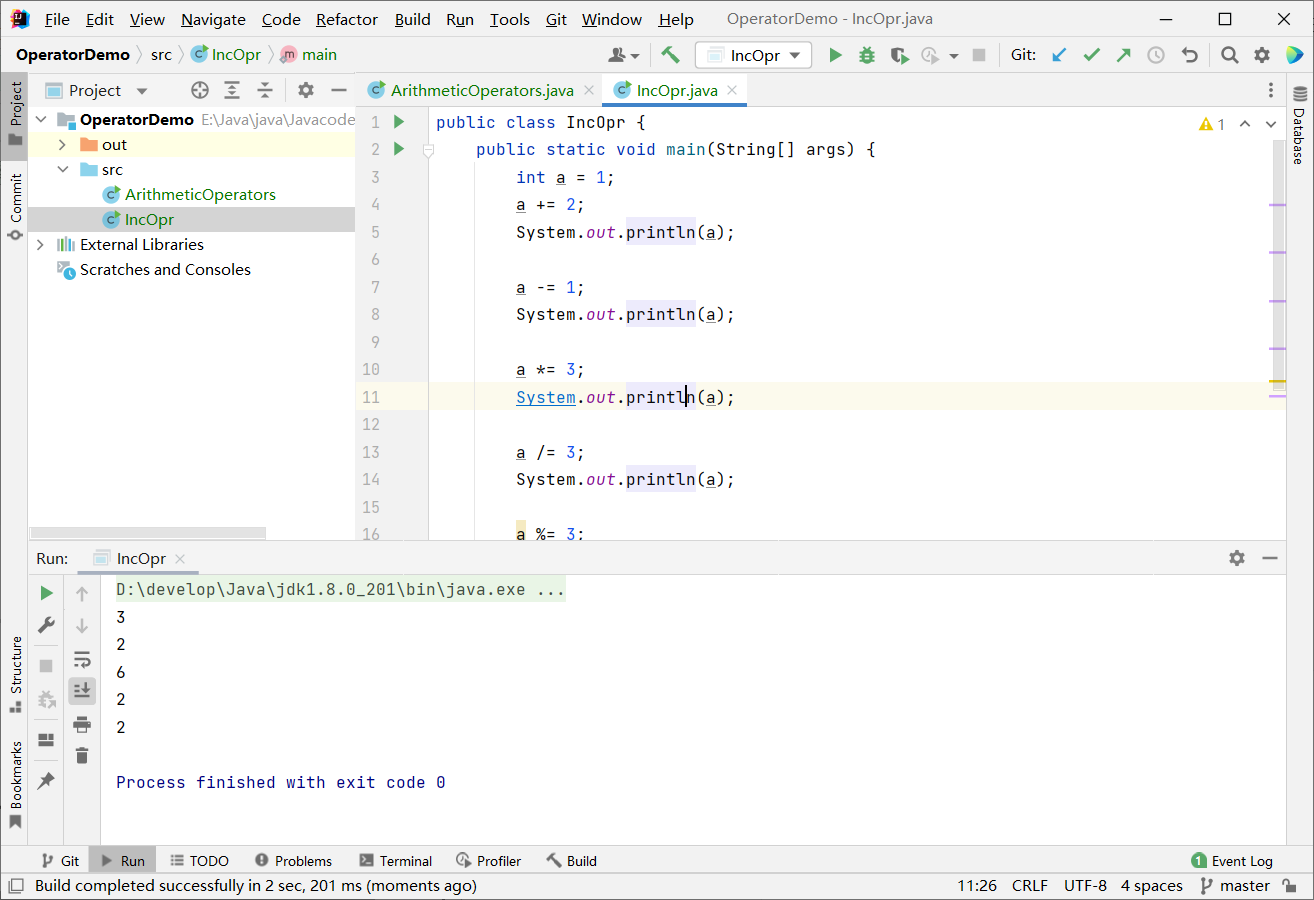This screenshot has width=1314, height=900.
Task: Click the Build hammer icon in toolbar
Action: 670,55
